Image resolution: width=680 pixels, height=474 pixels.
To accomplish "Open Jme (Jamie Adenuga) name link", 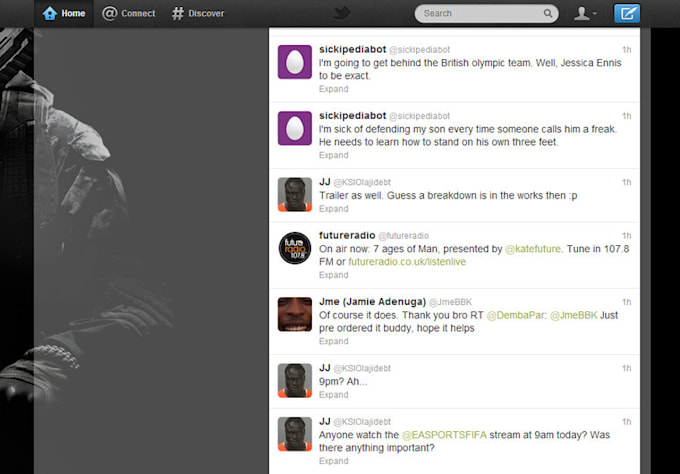I will (x=372, y=302).
